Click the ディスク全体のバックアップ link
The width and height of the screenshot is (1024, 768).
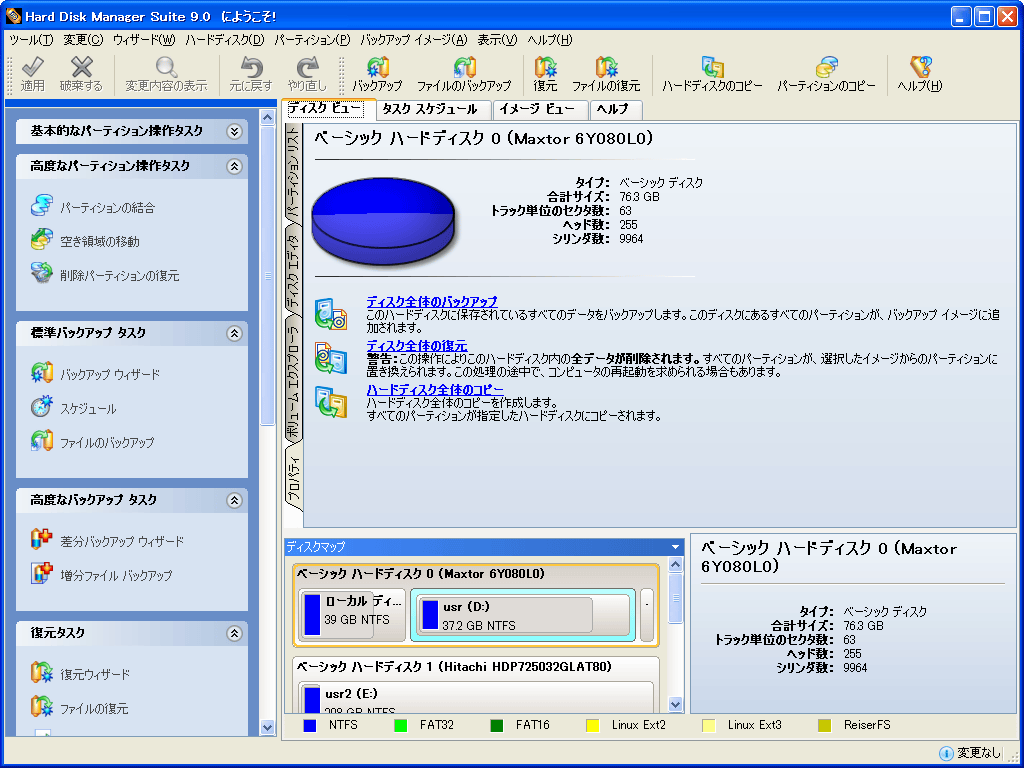pyautogui.click(x=432, y=302)
